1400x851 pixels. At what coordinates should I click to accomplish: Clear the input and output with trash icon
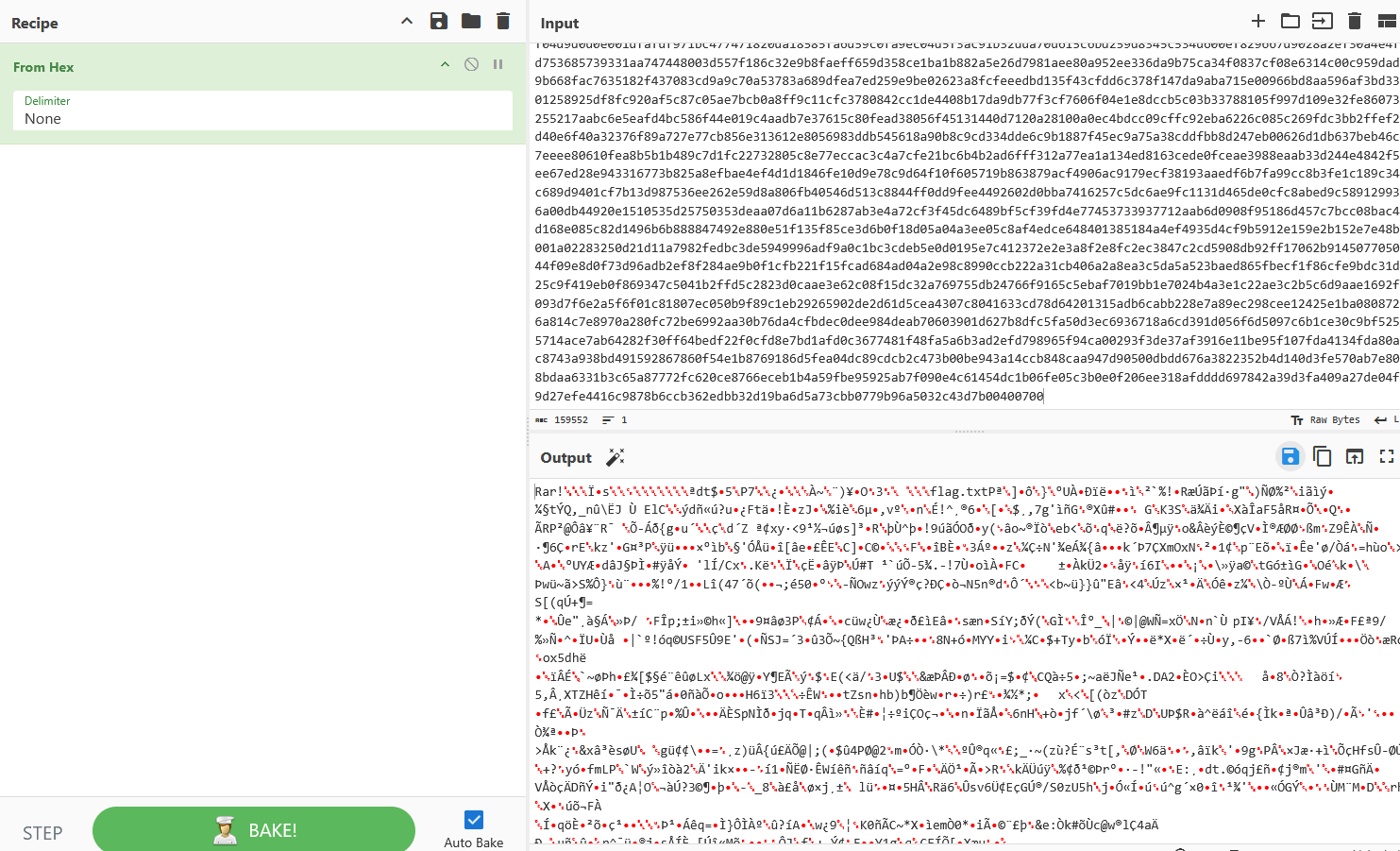pos(1355,21)
